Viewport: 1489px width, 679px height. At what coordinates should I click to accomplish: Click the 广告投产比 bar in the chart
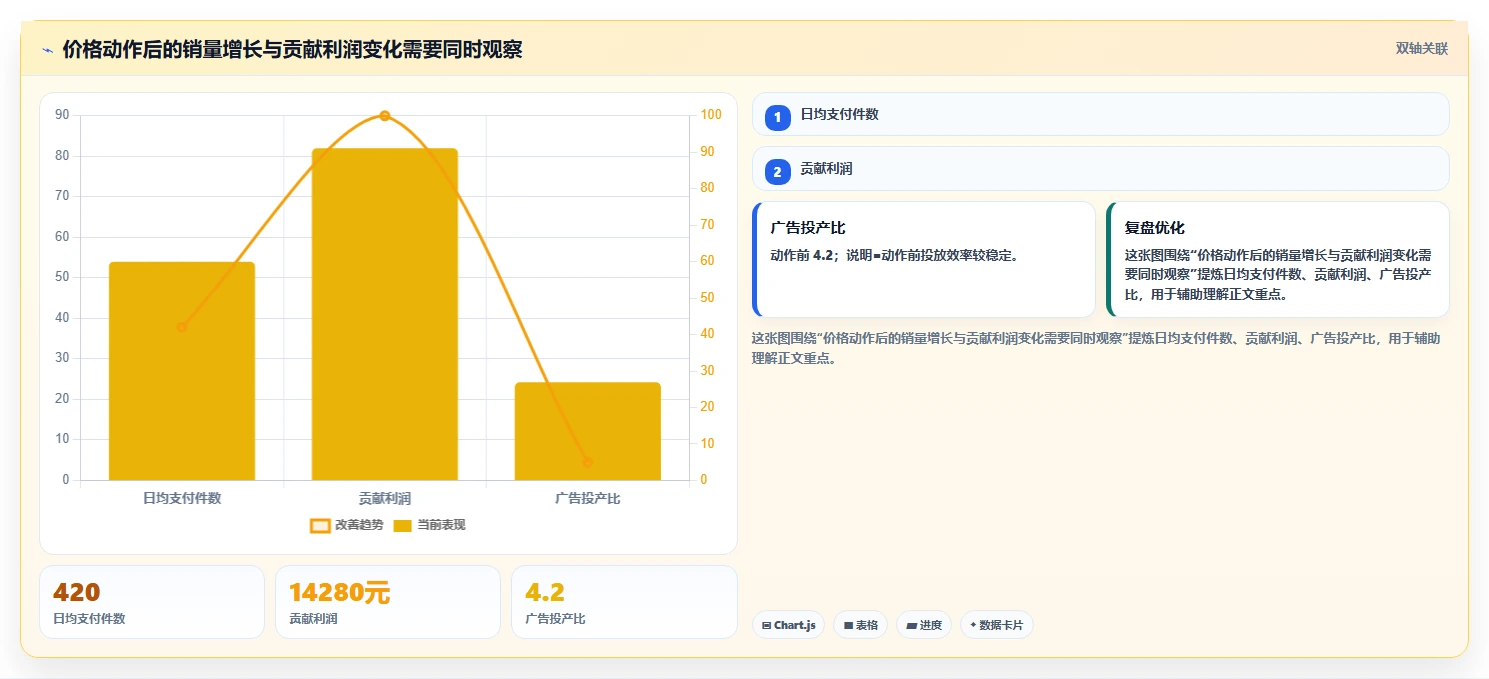(587, 431)
